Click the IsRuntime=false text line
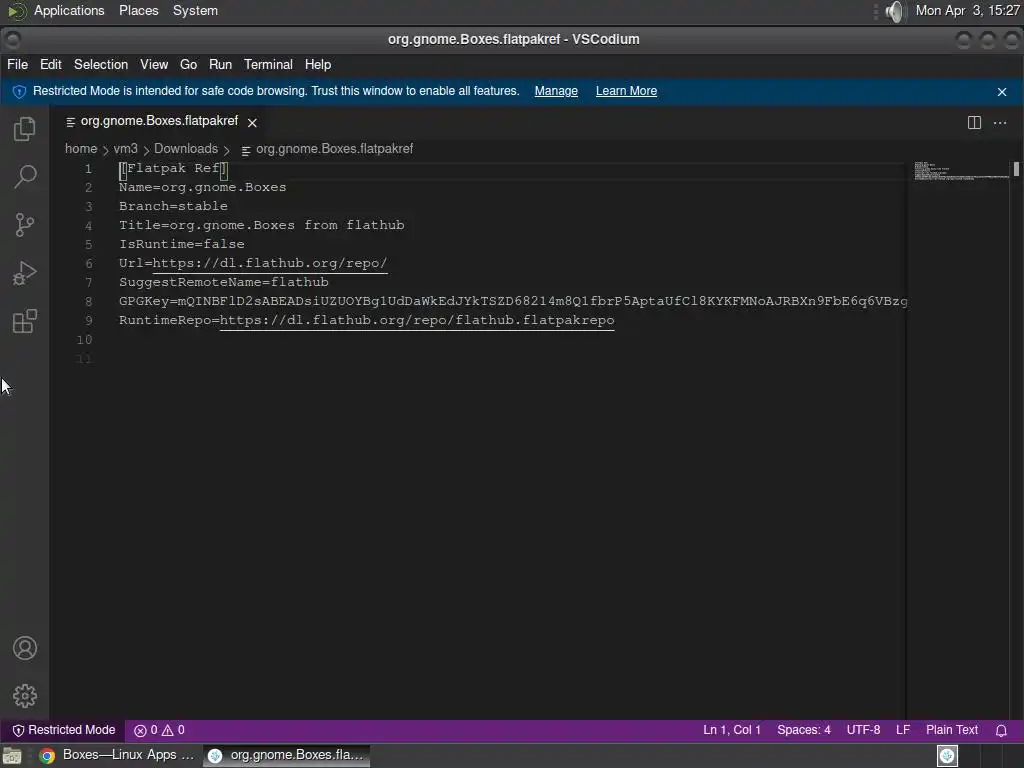1024x768 pixels. coord(182,244)
